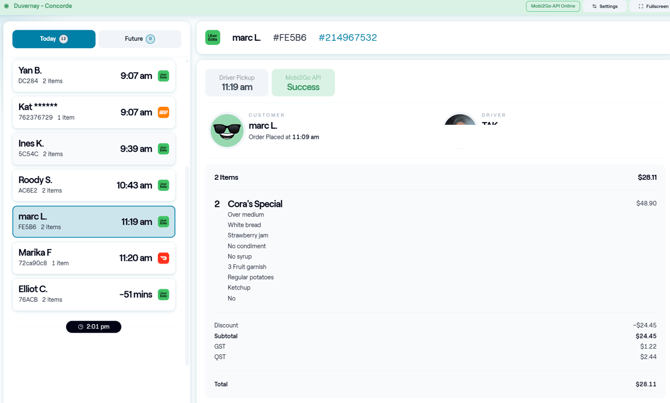Click green status dot beside Duvernay - Concorde
Viewport: 670px width, 403px height.
(6, 6)
